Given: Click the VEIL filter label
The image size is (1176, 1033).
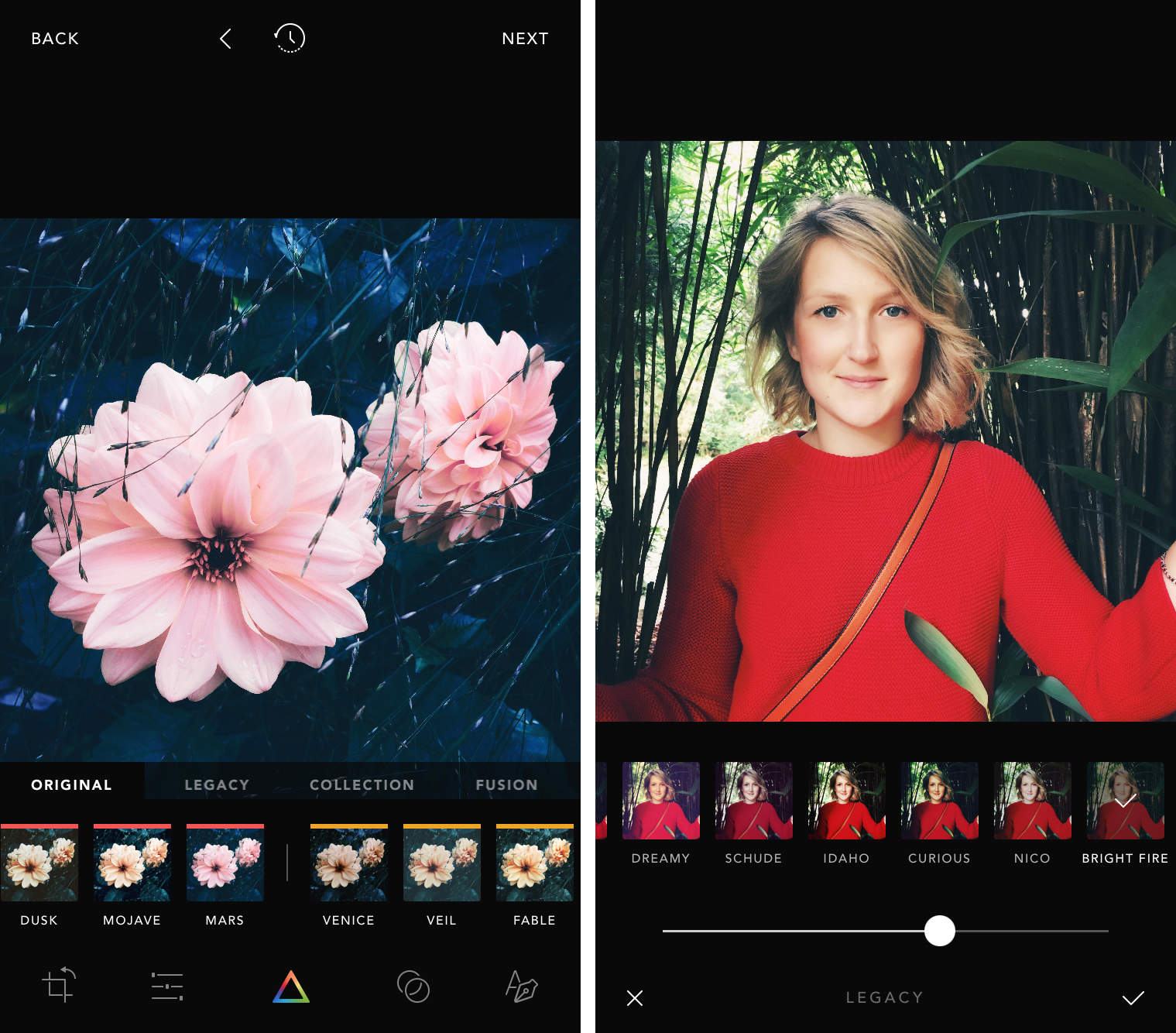Looking at the screenshot, I should click(441, 920).
